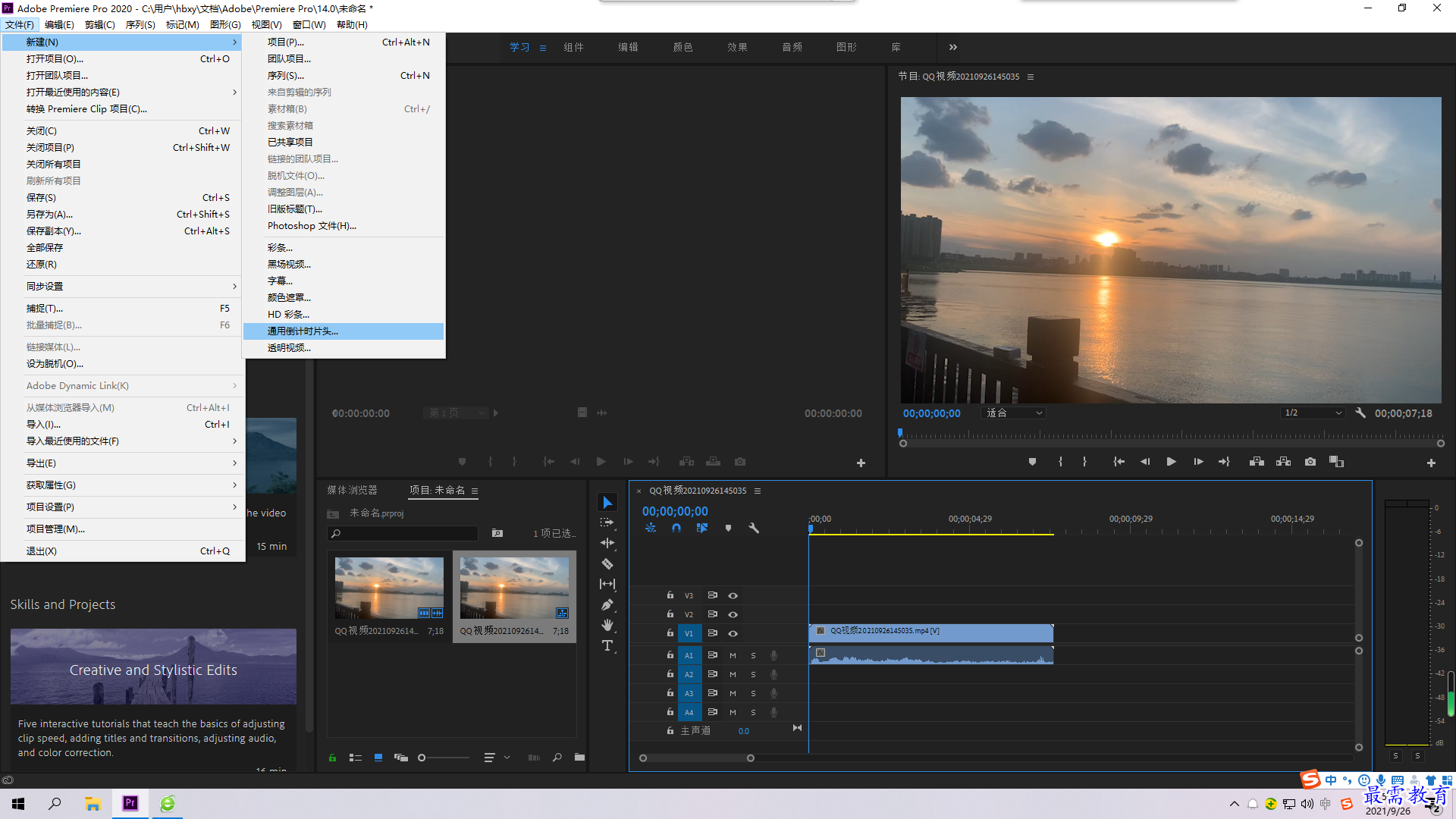Image resolution: width=1456 pixels, height=819 pixels.
Task: Solo audio track A2
Action: [753, 674]
